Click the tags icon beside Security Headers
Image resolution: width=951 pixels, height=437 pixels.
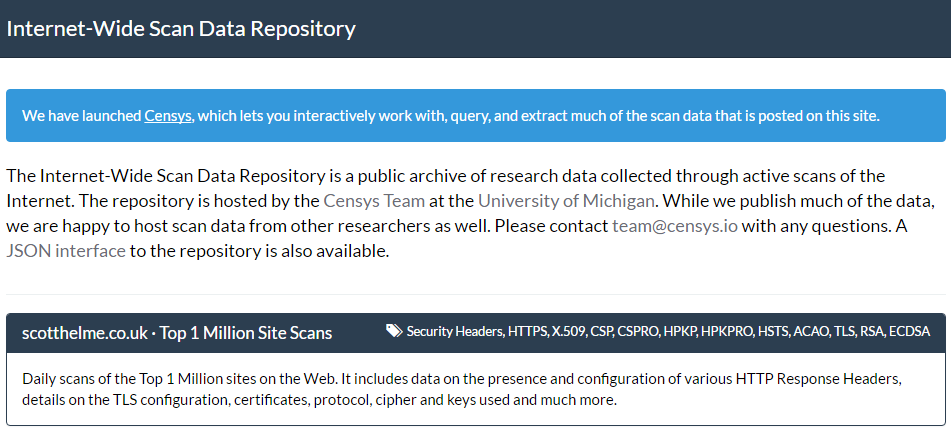pyautogui.click(x=394, y=331)
